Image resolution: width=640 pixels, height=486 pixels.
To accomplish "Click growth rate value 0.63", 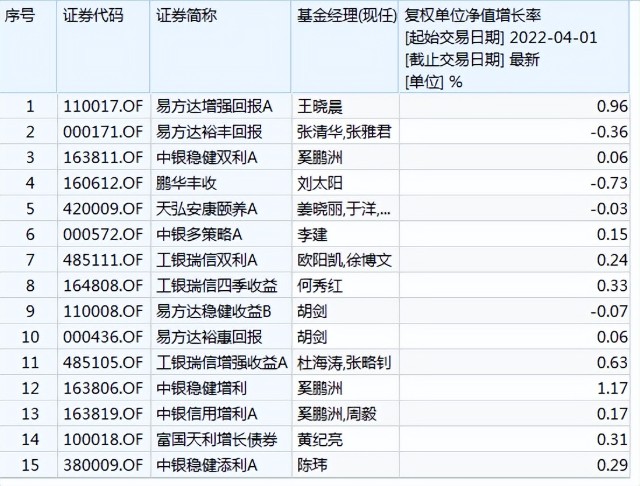I will 612,362.
